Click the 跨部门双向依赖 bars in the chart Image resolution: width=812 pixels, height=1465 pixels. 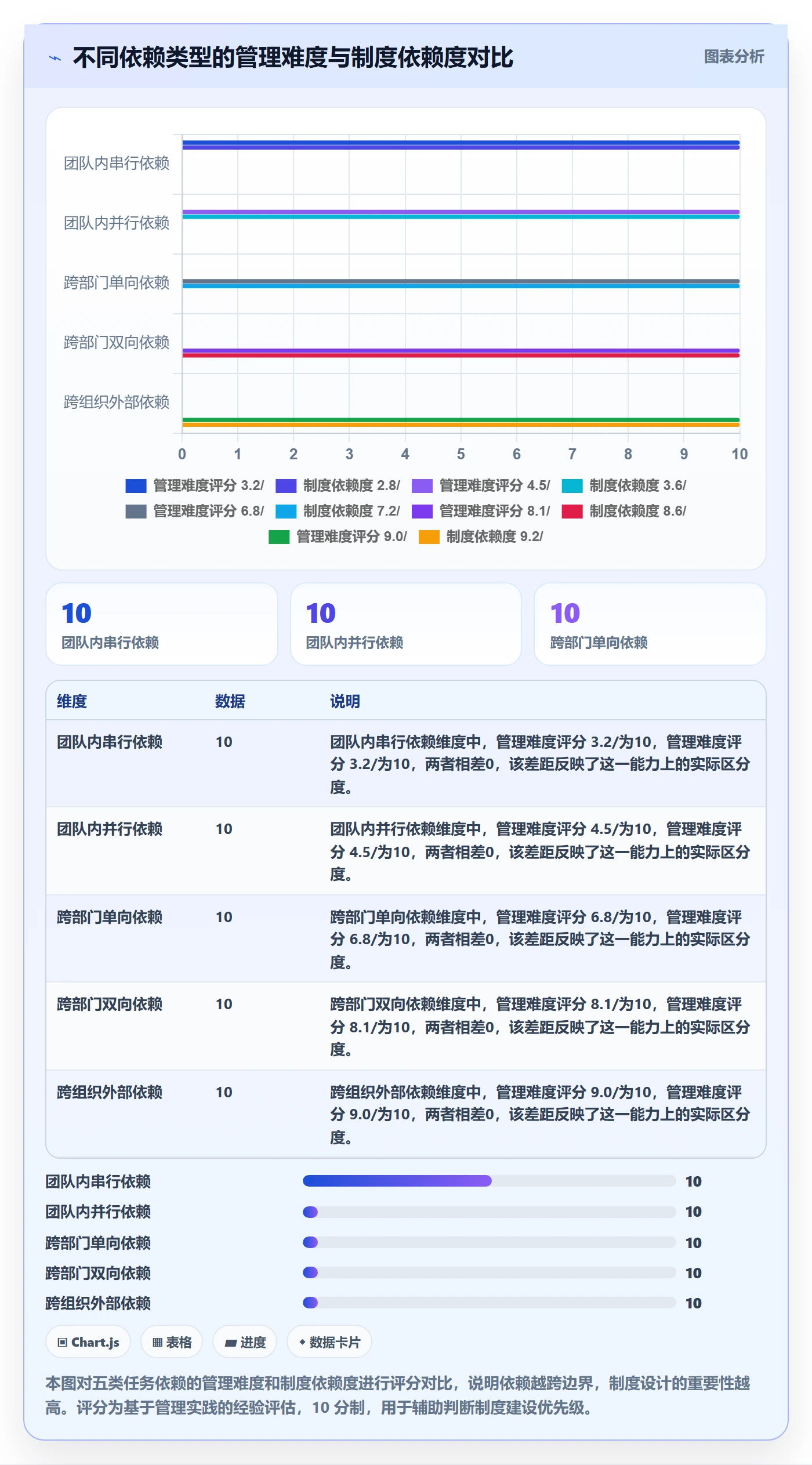pyautogui.click(x=461, y=353)
